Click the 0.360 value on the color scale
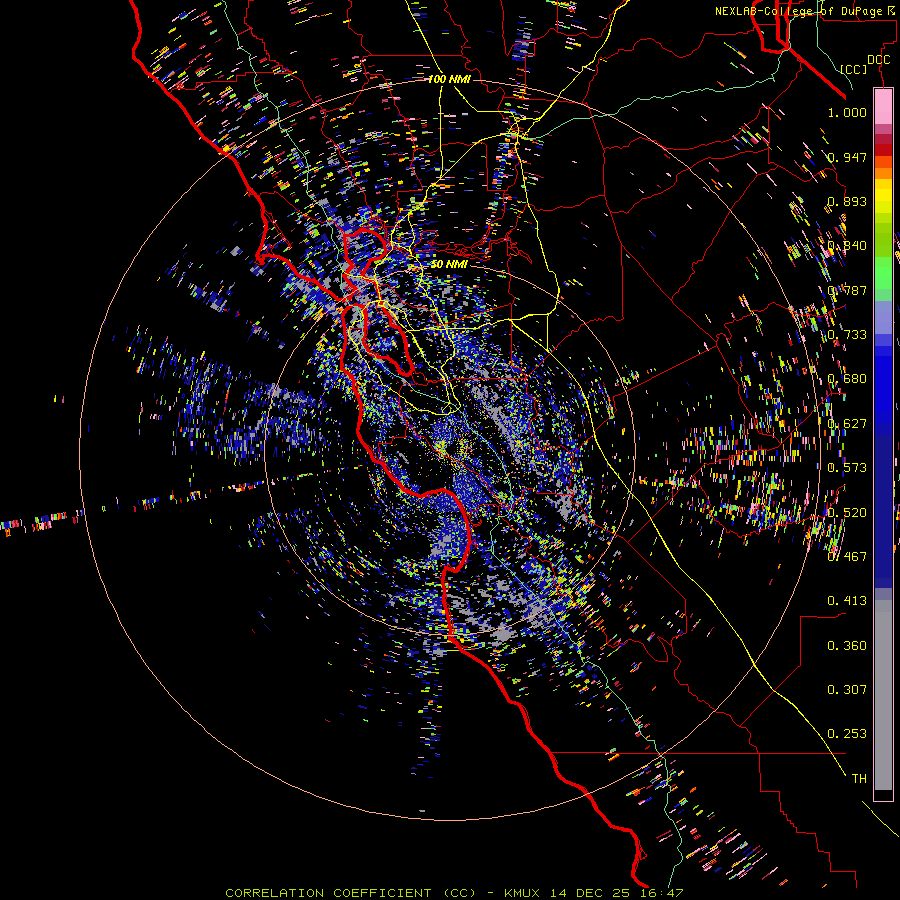Screen dimensions: 900x900 point(847,646)
